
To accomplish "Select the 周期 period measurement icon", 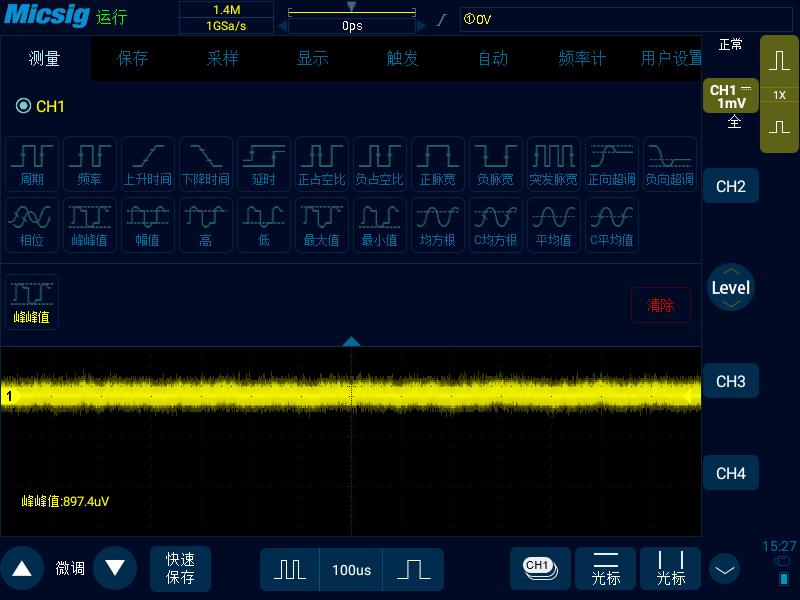I will (32, 164).
